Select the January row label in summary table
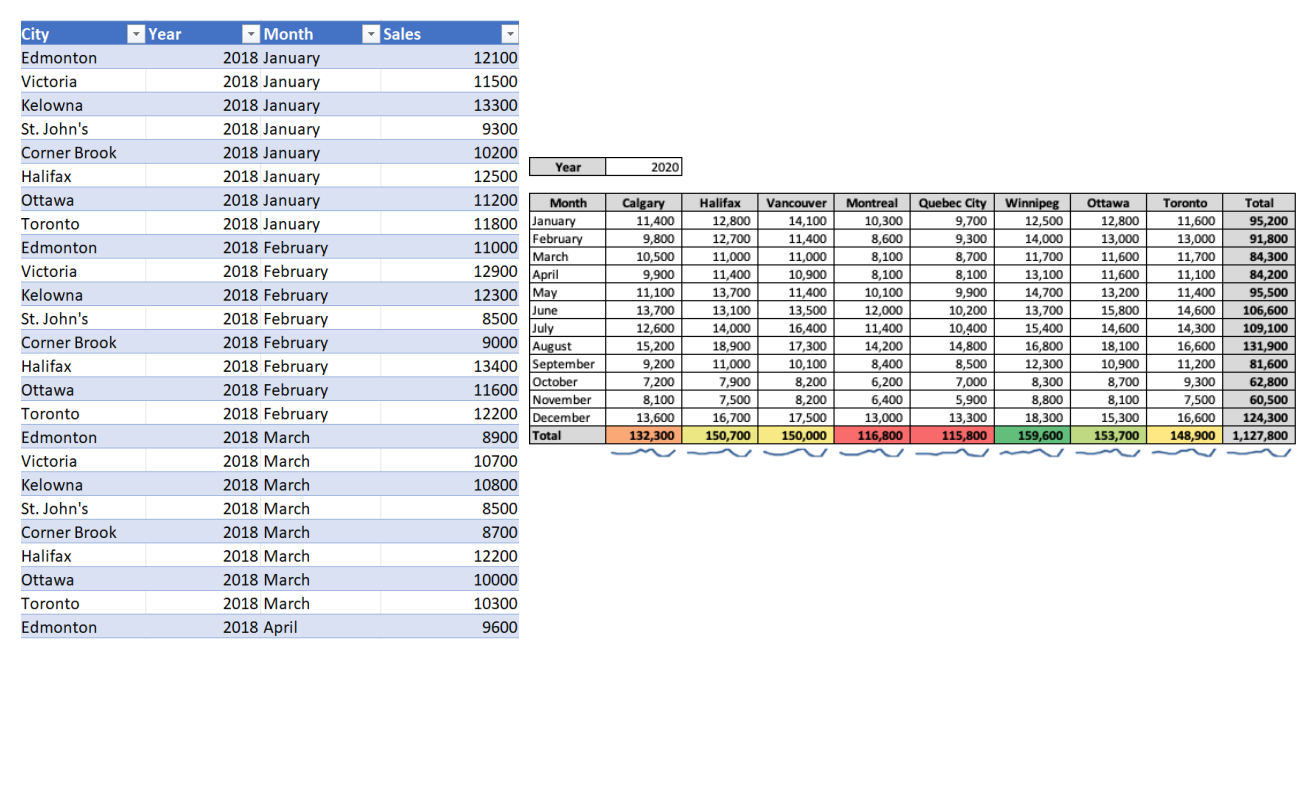This screenshot has width=1306, height=810. [567, 220]
